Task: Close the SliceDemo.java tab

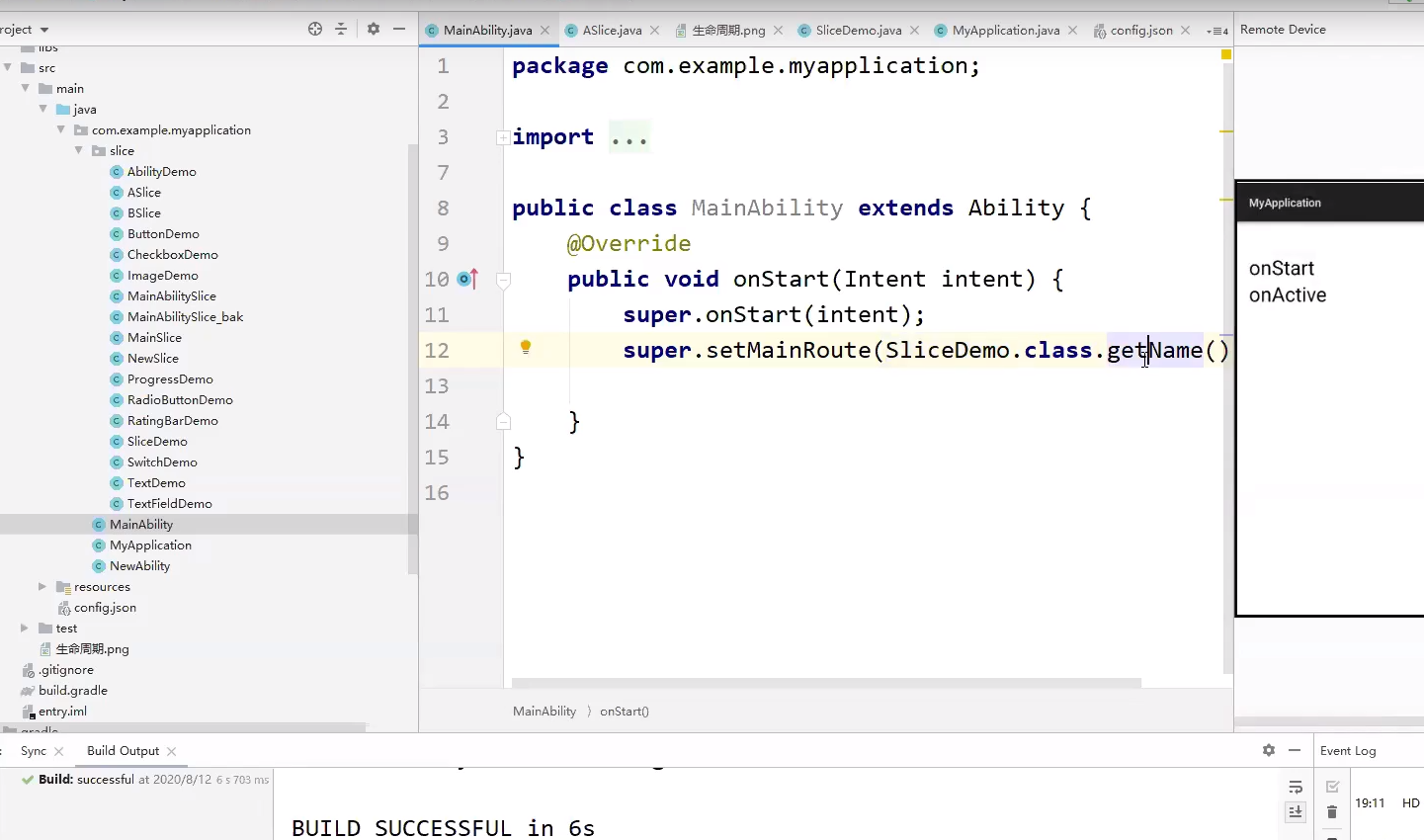Action: click(x=915, y=31)
